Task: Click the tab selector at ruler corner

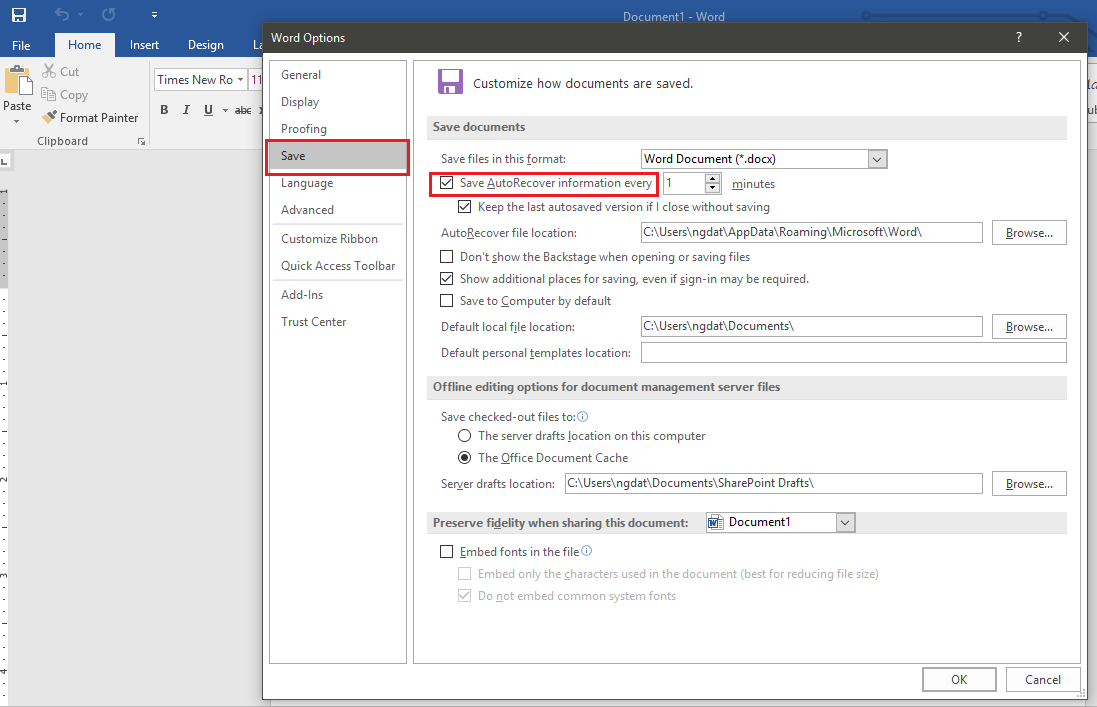Action: click(4, 162)
